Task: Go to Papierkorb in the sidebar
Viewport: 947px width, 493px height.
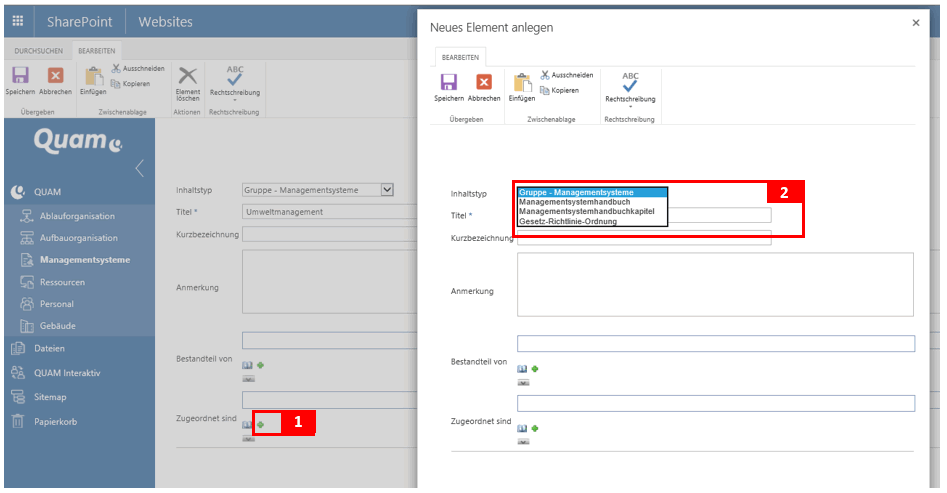Action: pyautogui.click(x=55, y=422)
